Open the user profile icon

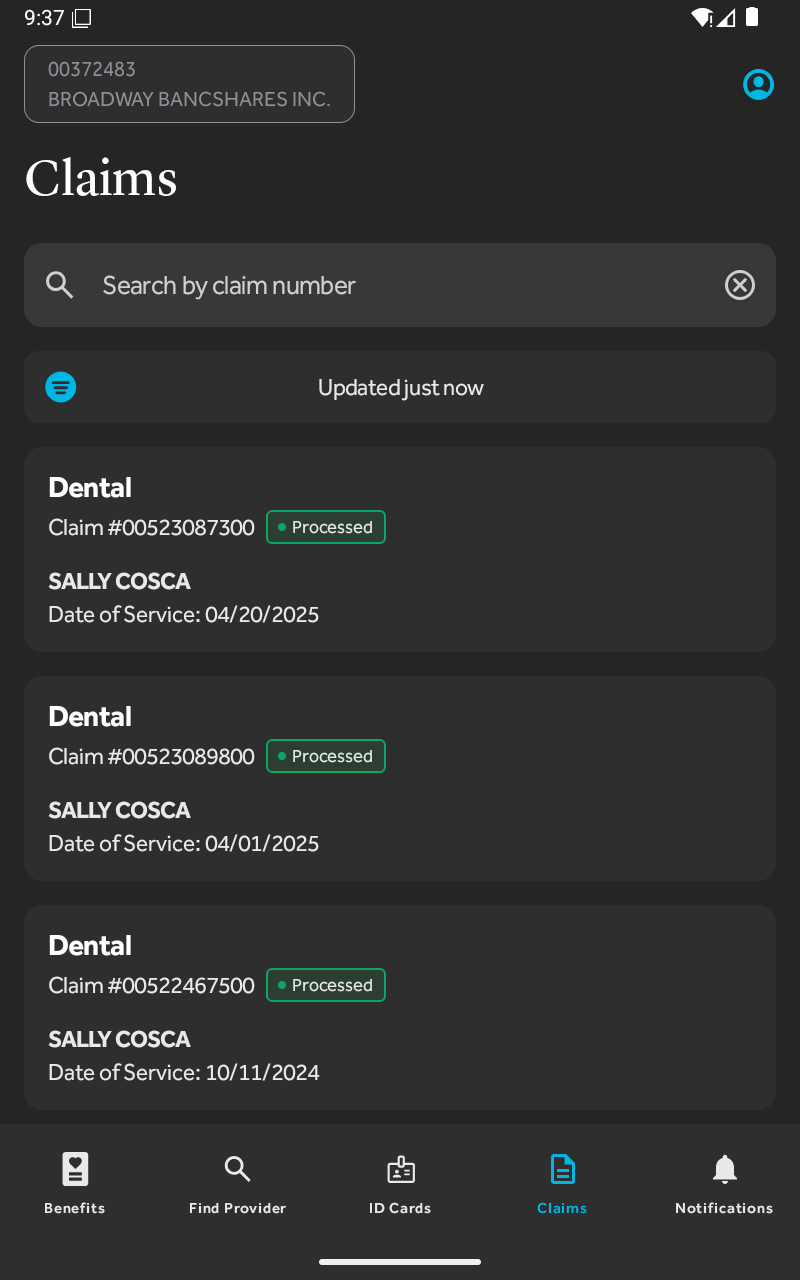(758, 85)
